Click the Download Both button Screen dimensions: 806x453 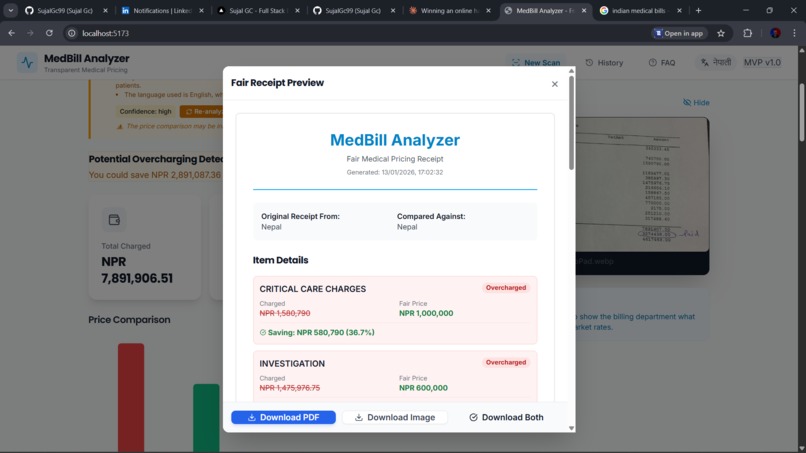click(506, 417)
